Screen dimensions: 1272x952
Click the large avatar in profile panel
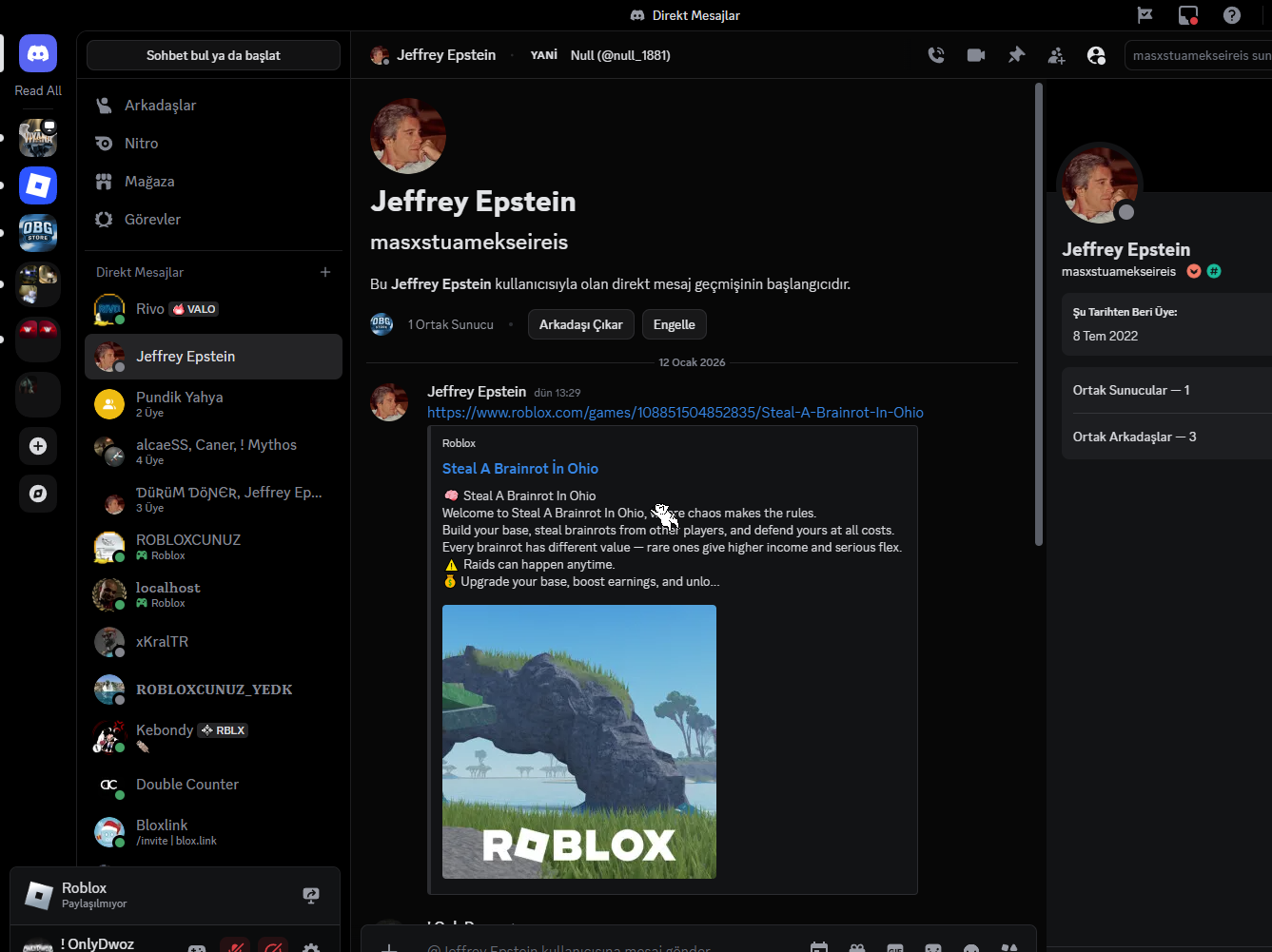pyautogui.click(x=1100, y=185)
